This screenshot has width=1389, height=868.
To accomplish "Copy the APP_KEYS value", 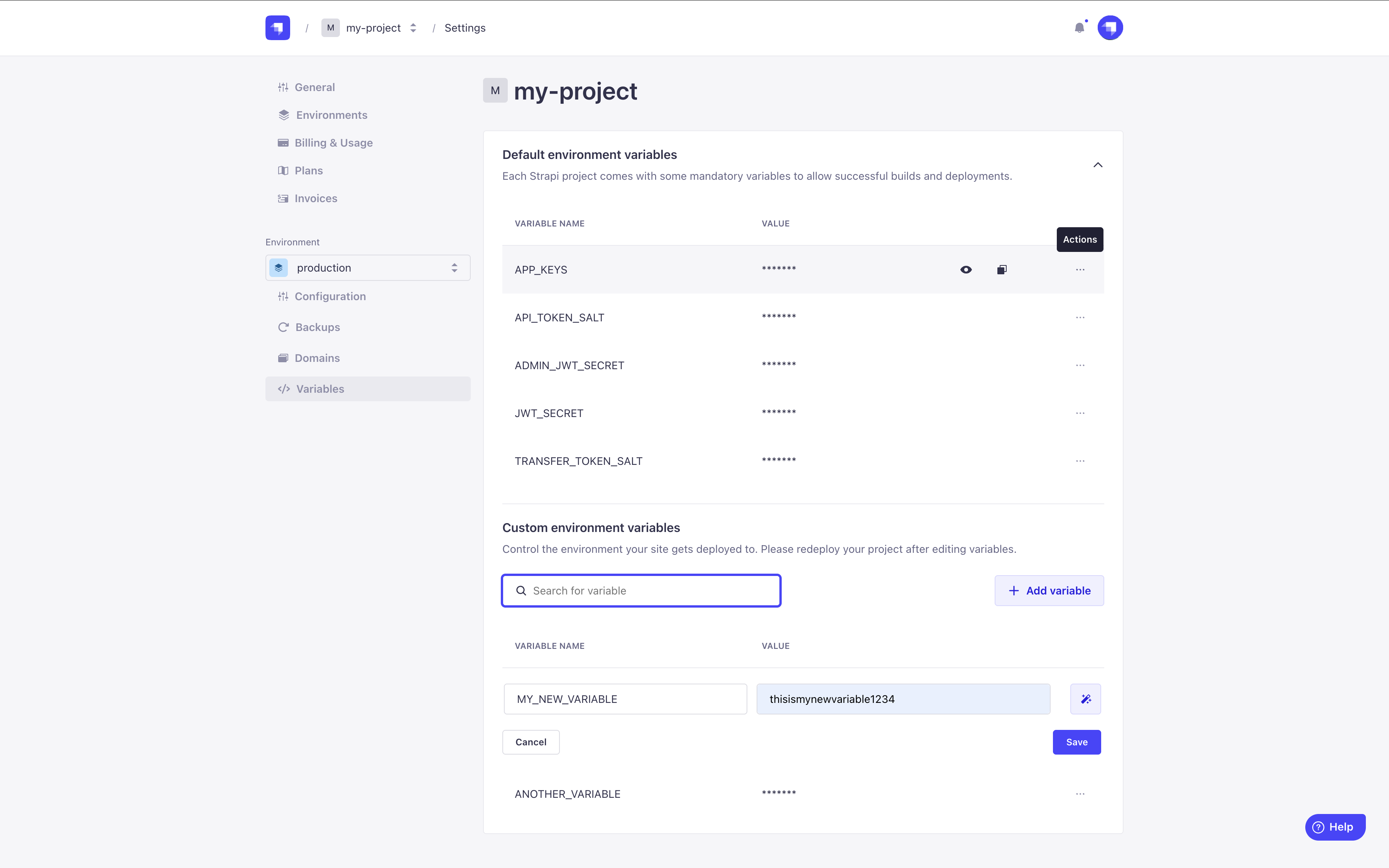I will pos(1002,269).
